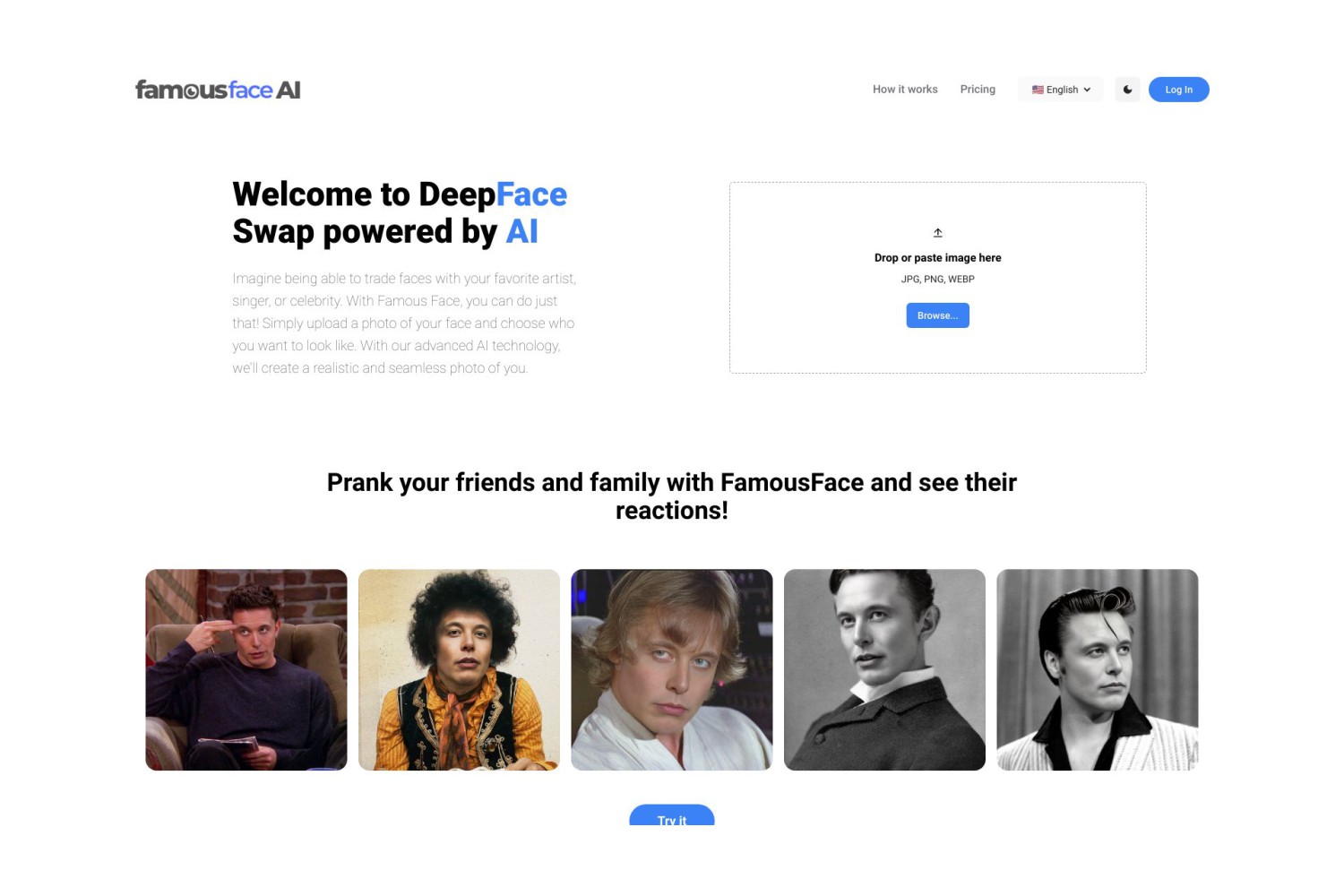Viewport: 1344px width, 896px height.
Task: Click the 'Welcome to DeepFace Swap' heading
Action: tap(400, 213)
